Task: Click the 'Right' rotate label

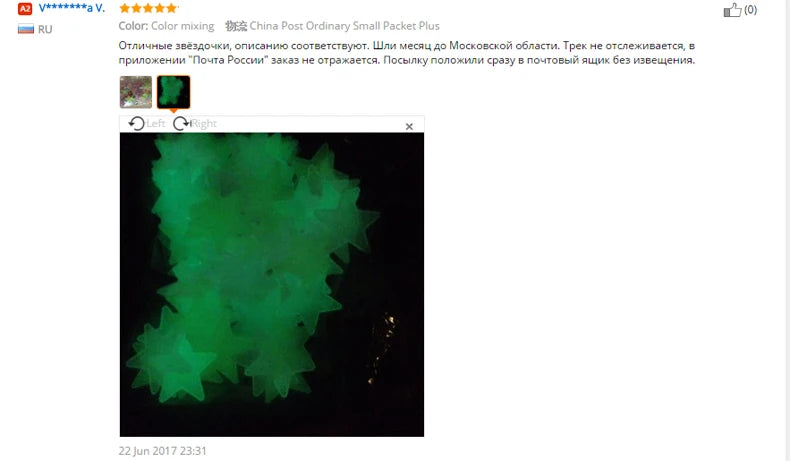Action: point(204,123)
